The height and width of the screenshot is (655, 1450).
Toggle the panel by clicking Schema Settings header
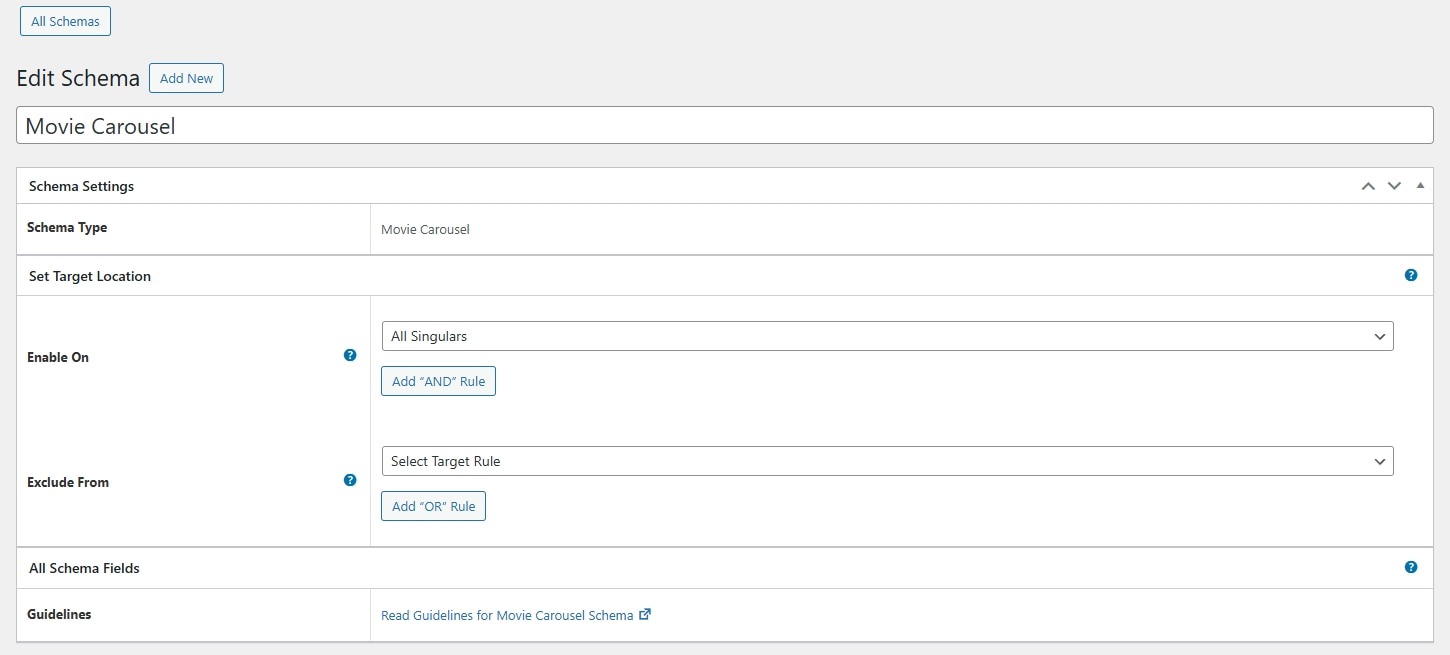coord(81,186)
